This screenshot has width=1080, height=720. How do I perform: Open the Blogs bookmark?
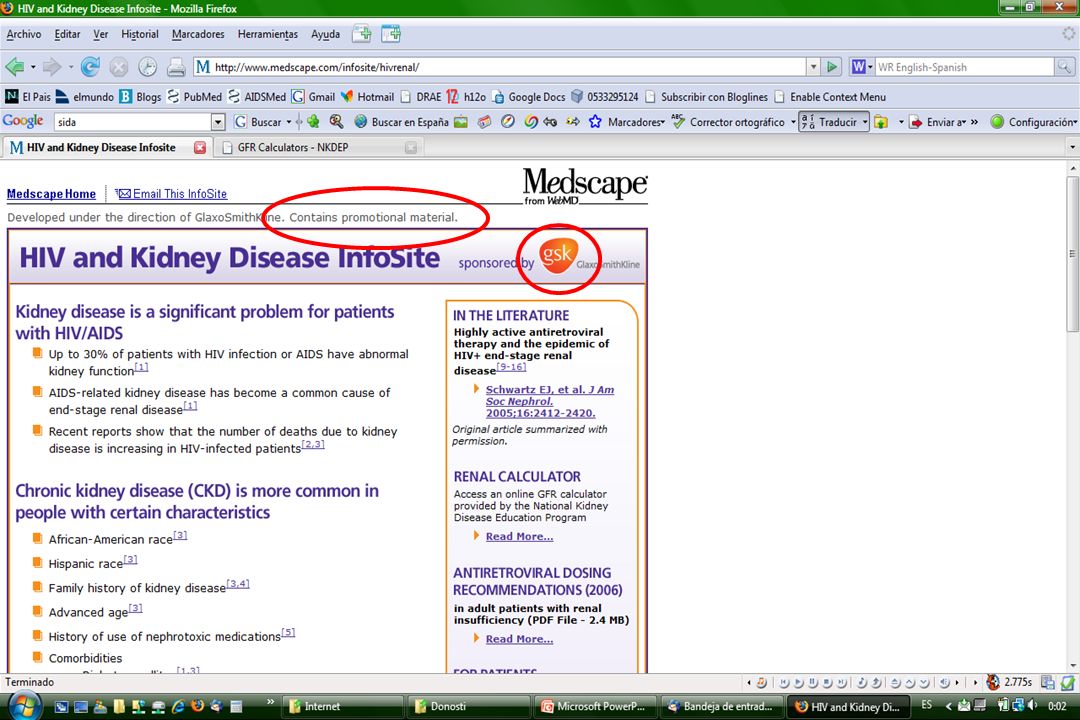[x=140, y=96]
